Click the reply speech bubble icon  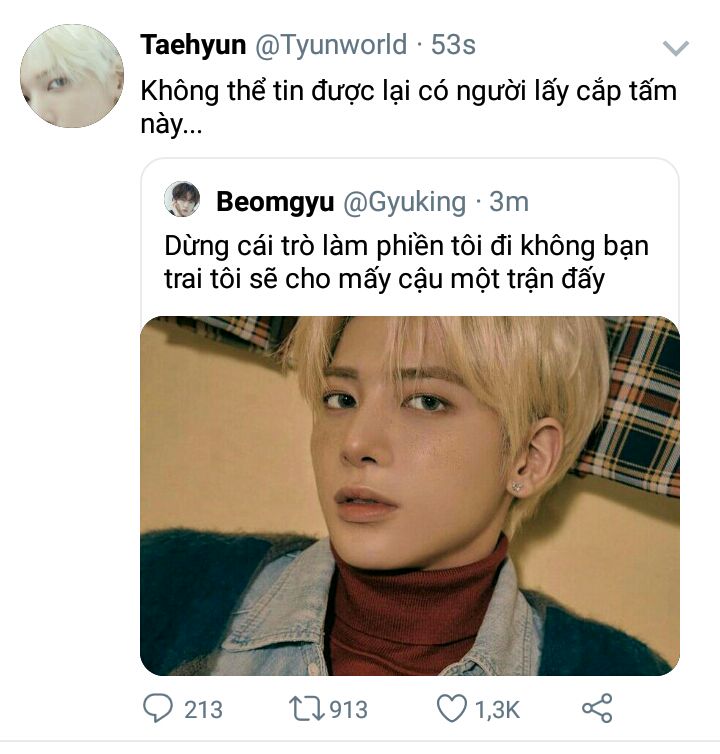[x=158, y=708]
